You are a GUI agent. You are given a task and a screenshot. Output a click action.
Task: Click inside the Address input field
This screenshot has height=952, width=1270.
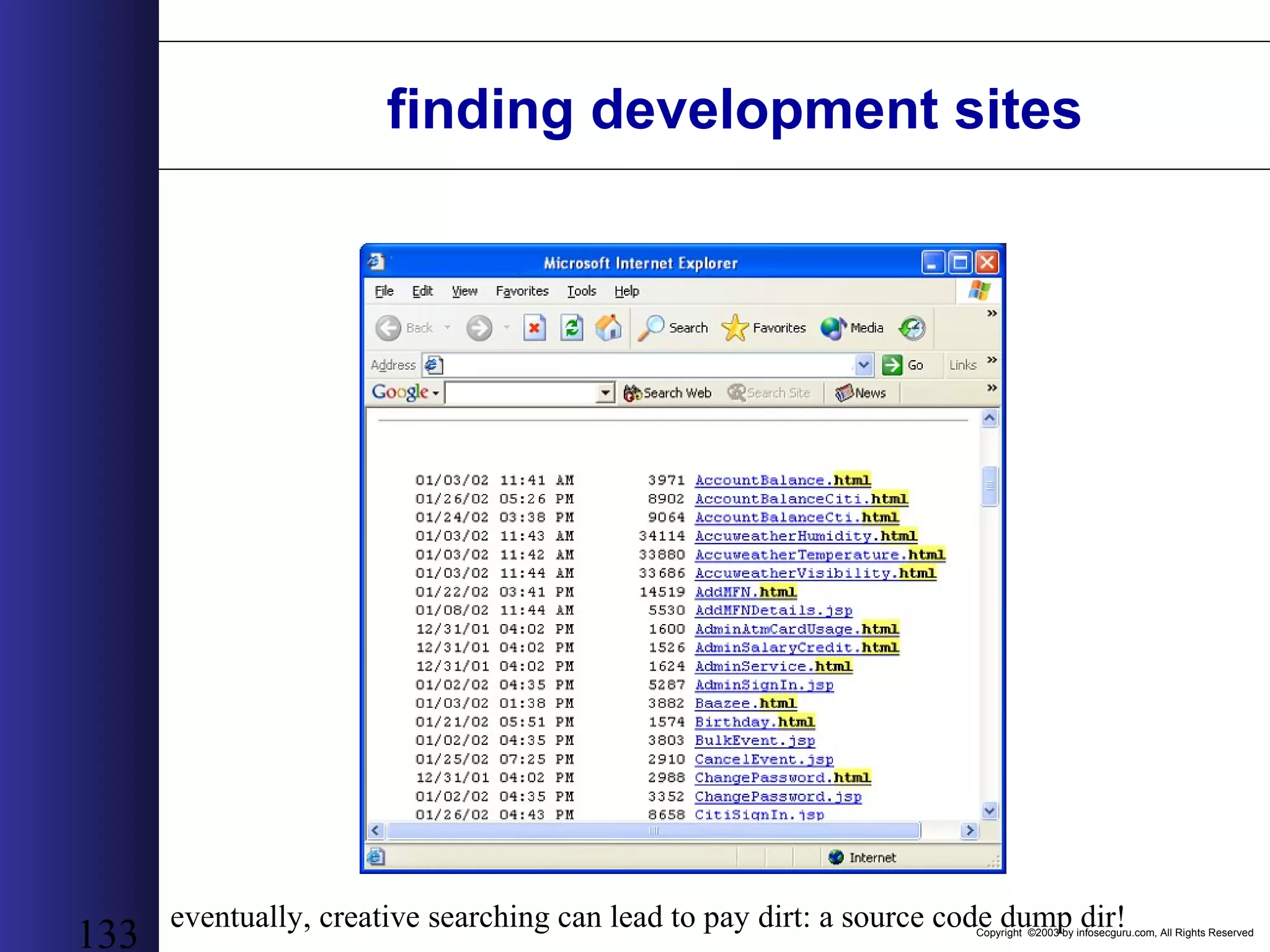point(648,365)
